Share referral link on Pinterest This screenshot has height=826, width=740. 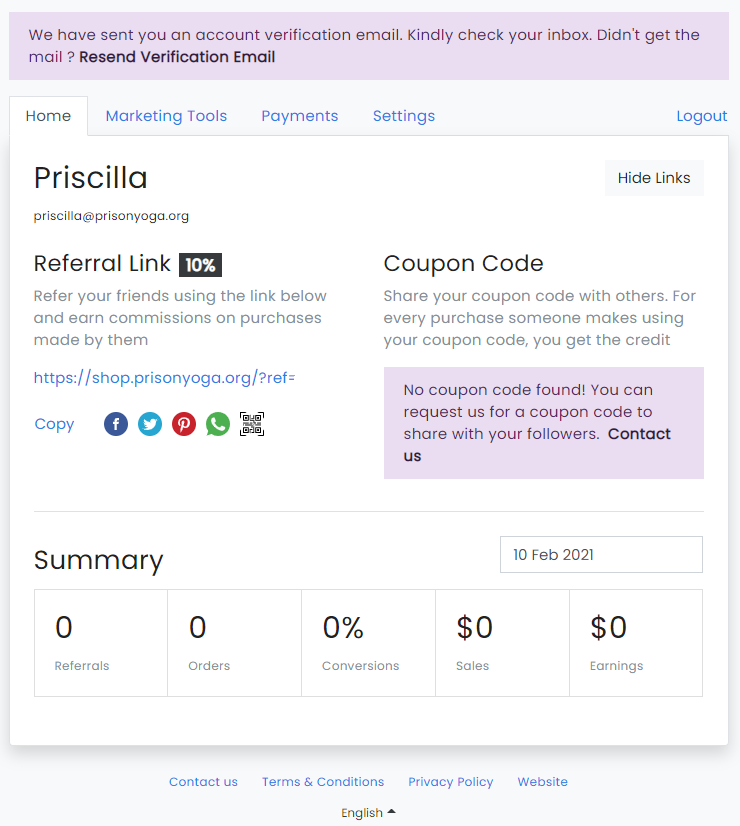click(184, 424)
